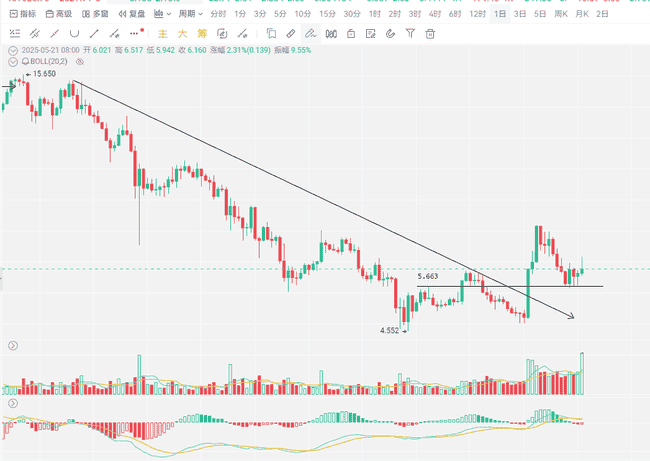Expand the volume panel chevron
The height and width of the screenshot is (461, 650).
click(12, 346)
